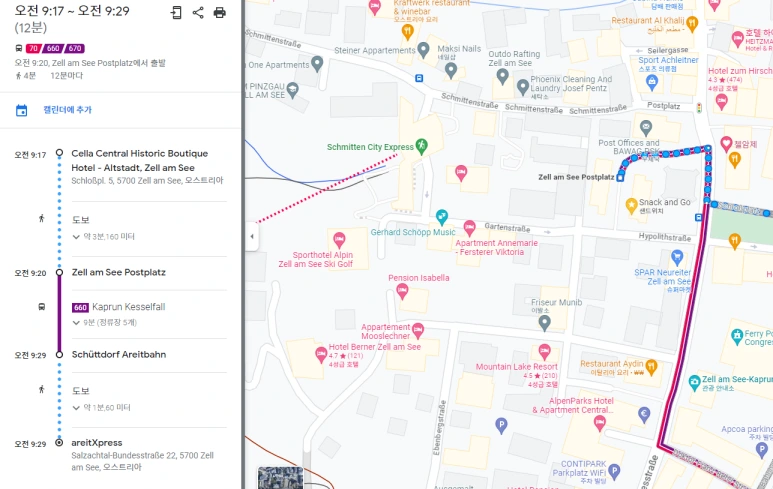Click PINZGAU education pin
Viewport: 773px width, 489px height.
click(293, 90)
